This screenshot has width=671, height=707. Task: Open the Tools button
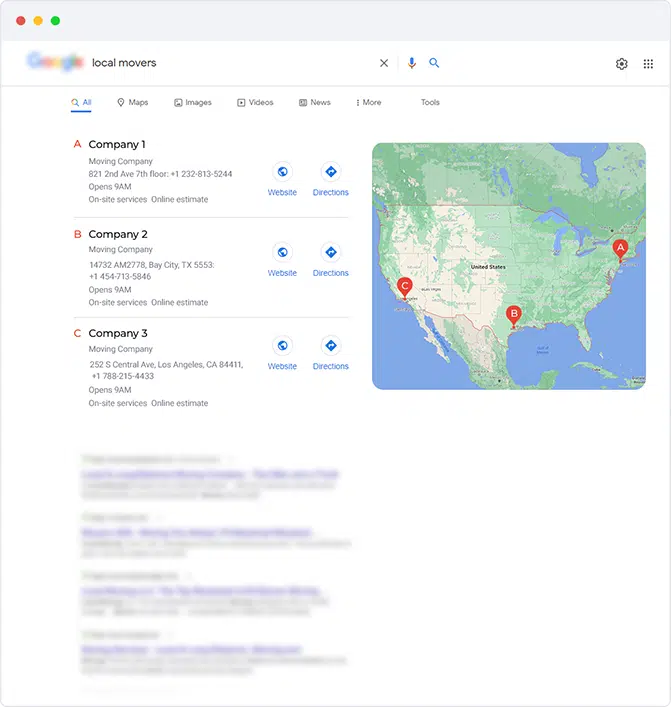[x=430, y=103]
